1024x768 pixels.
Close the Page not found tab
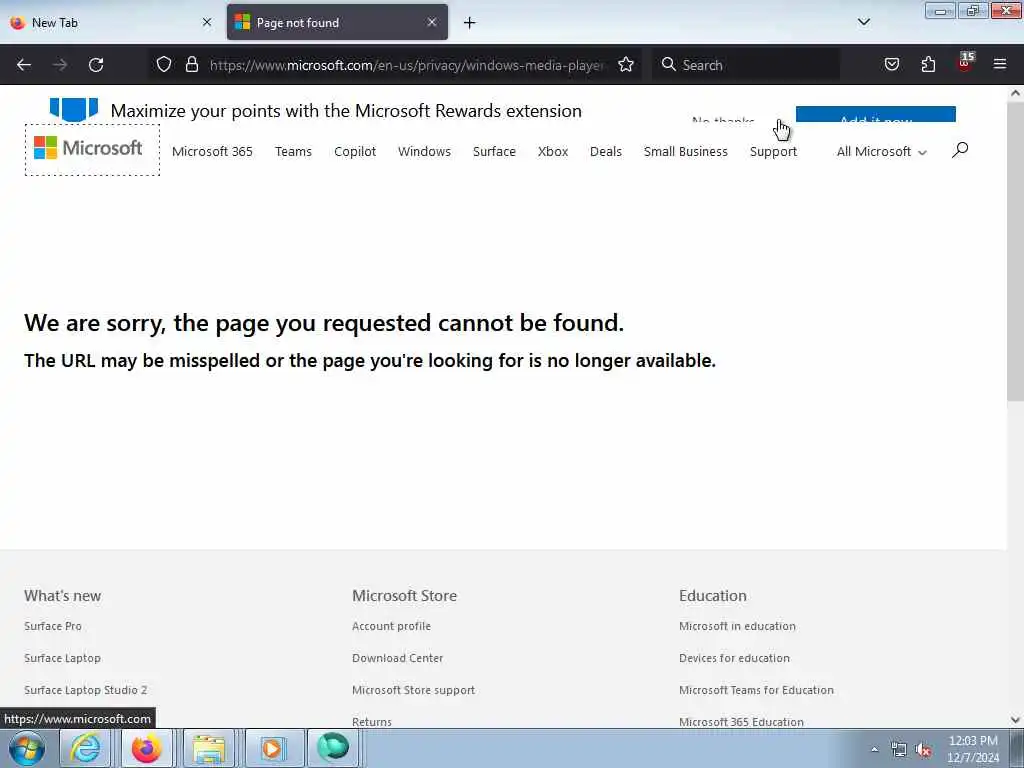(432, 22)
